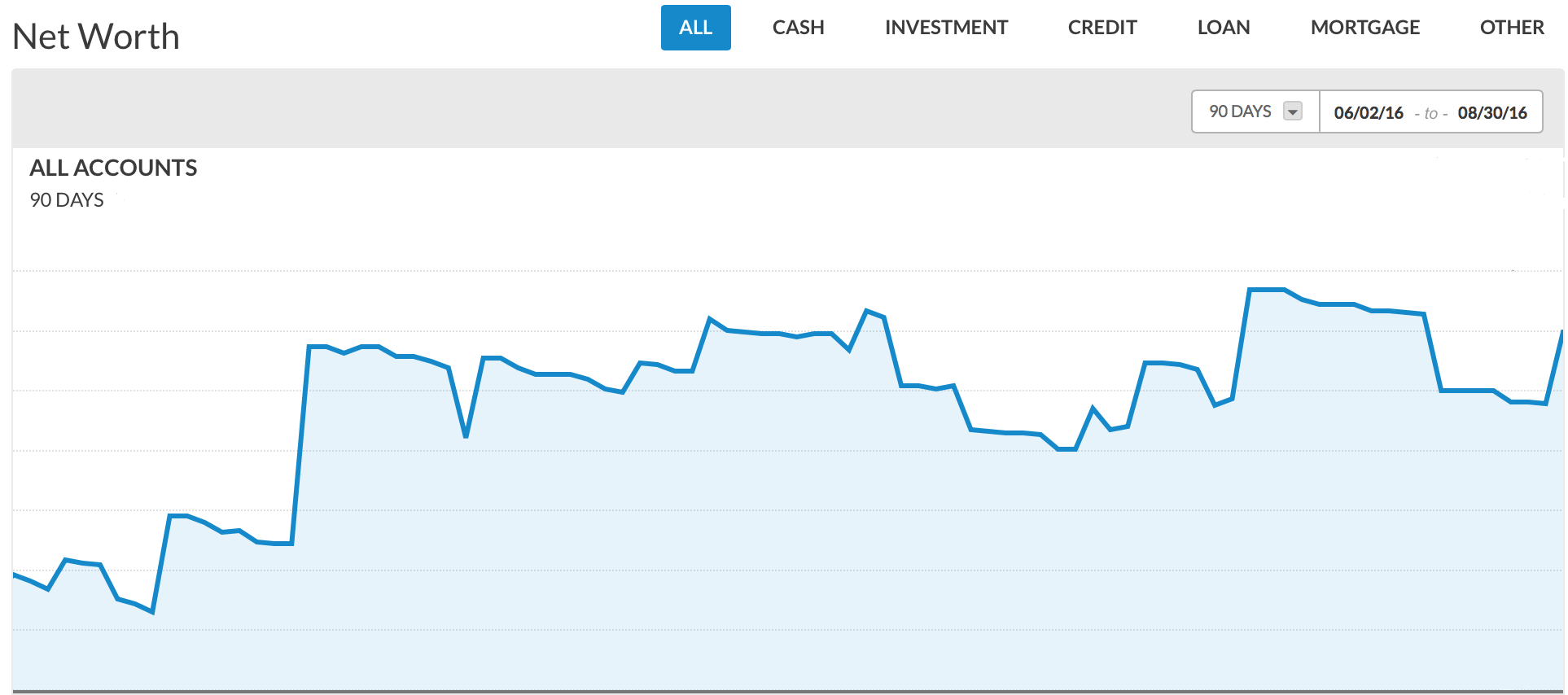
Task: Click the ALL ACCOUNTS chart title
Action: 113,168
